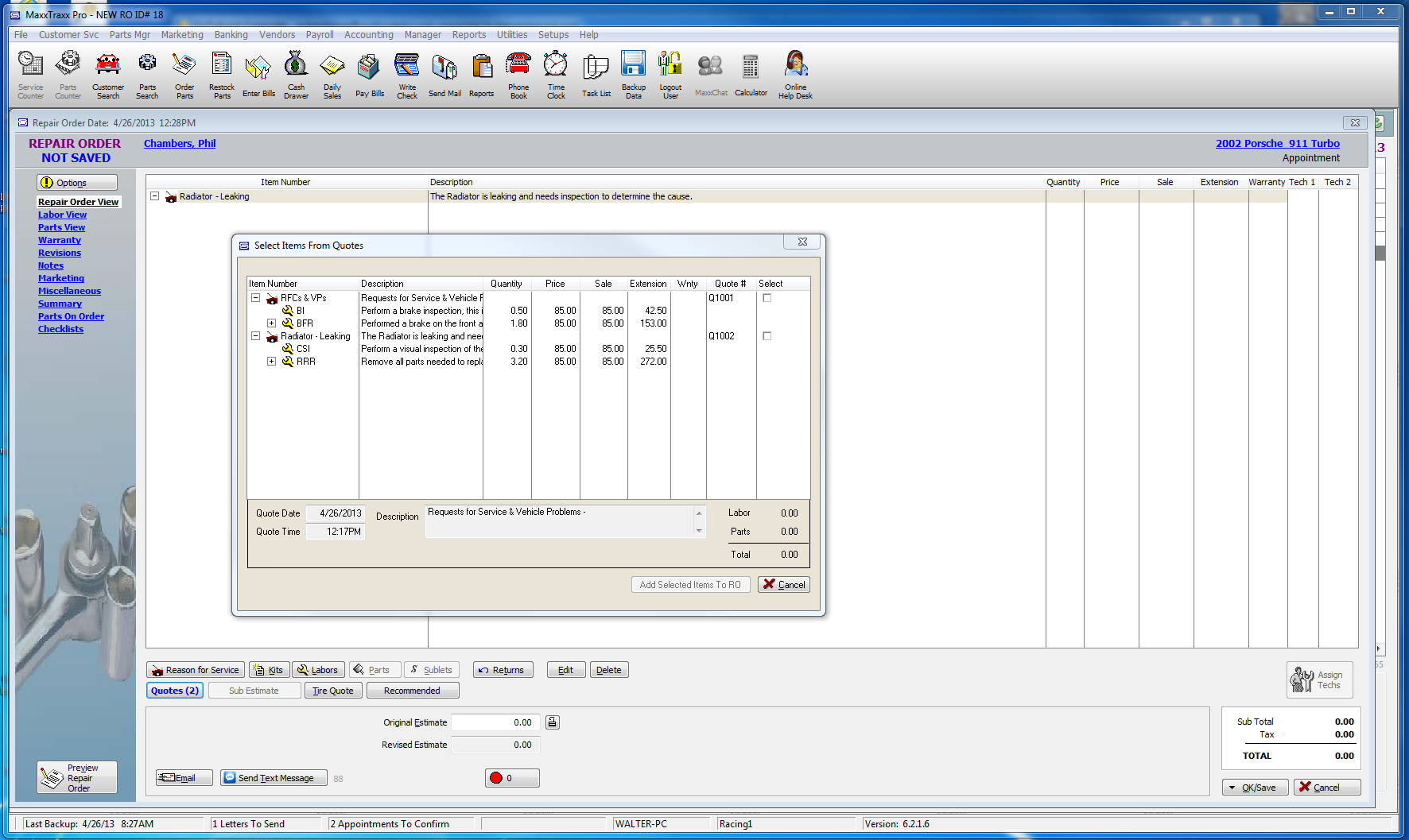The height and width of the screenshot is (840, 1409).
Task: Open the Parts Counter toolbar icon
Action: 68,75
